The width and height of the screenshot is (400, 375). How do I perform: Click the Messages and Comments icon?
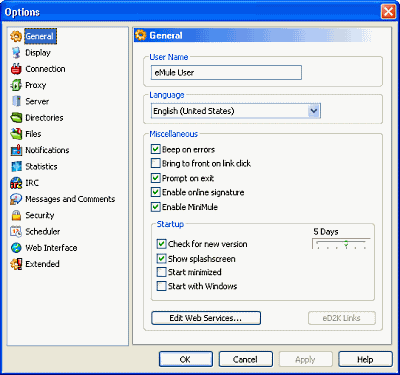(16, 199)
